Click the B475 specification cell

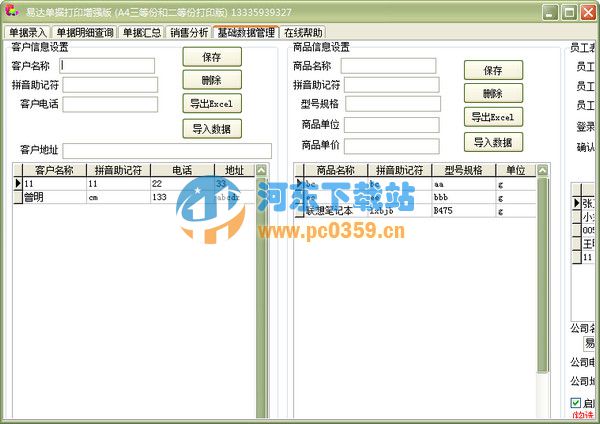point(464,211)
